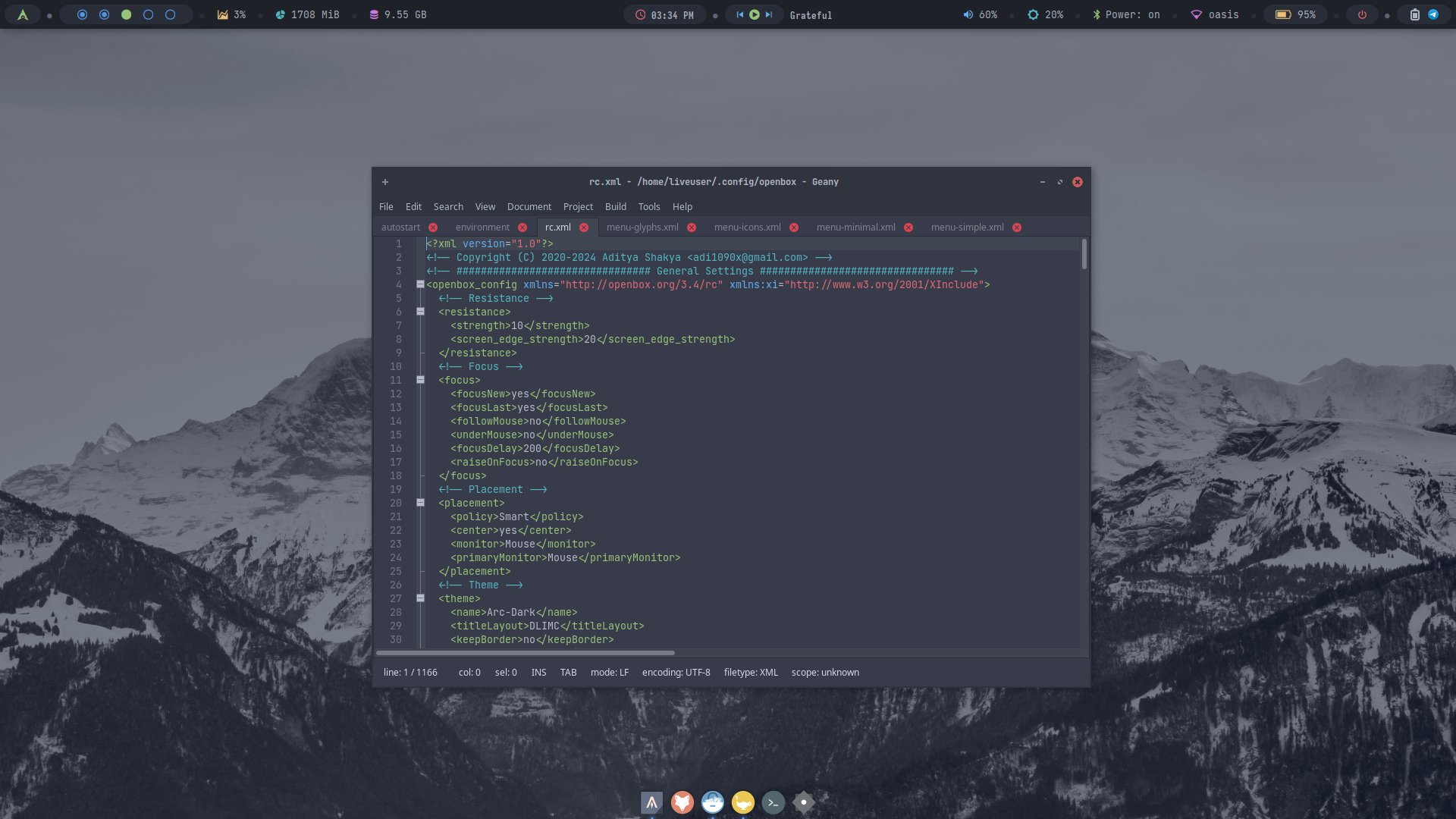Open the Document menu

[529, 206]
